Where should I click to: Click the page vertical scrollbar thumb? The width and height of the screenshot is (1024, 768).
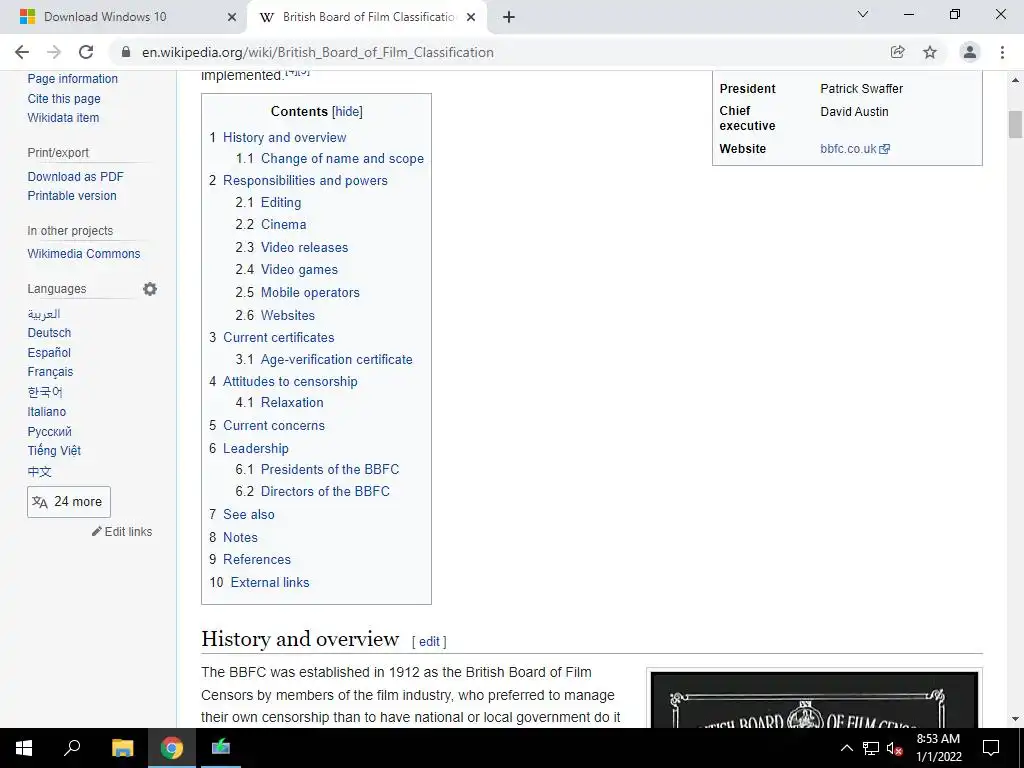coord(1015,125)
